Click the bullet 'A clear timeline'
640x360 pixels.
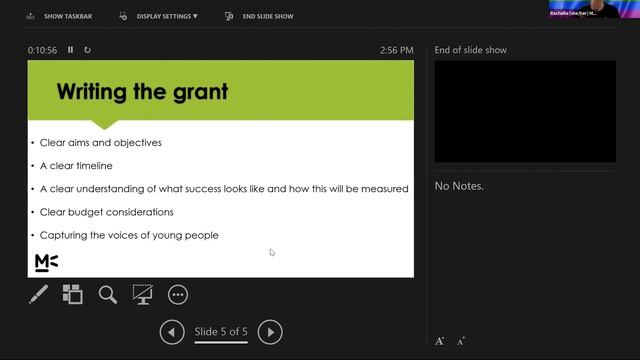[x=76, y=166]
